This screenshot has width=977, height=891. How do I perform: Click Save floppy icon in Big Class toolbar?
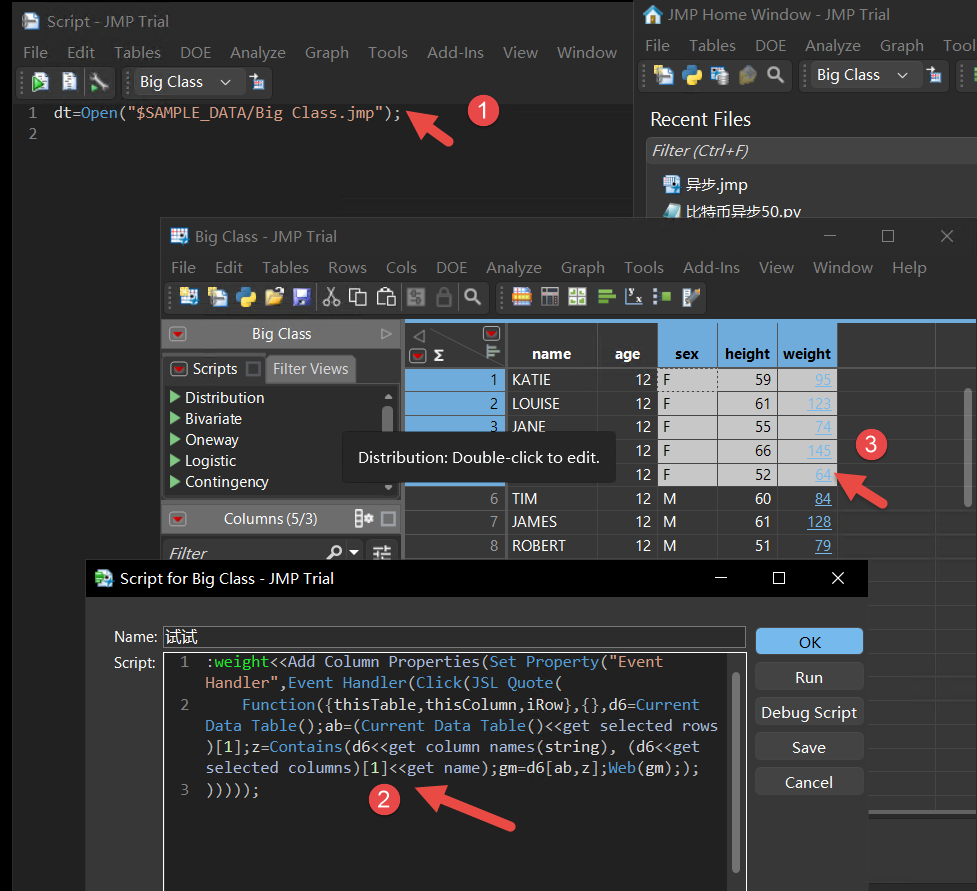click(302, 297)
